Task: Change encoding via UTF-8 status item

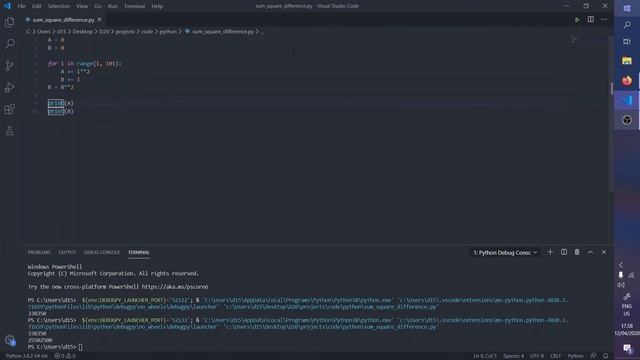Action: 537,356
